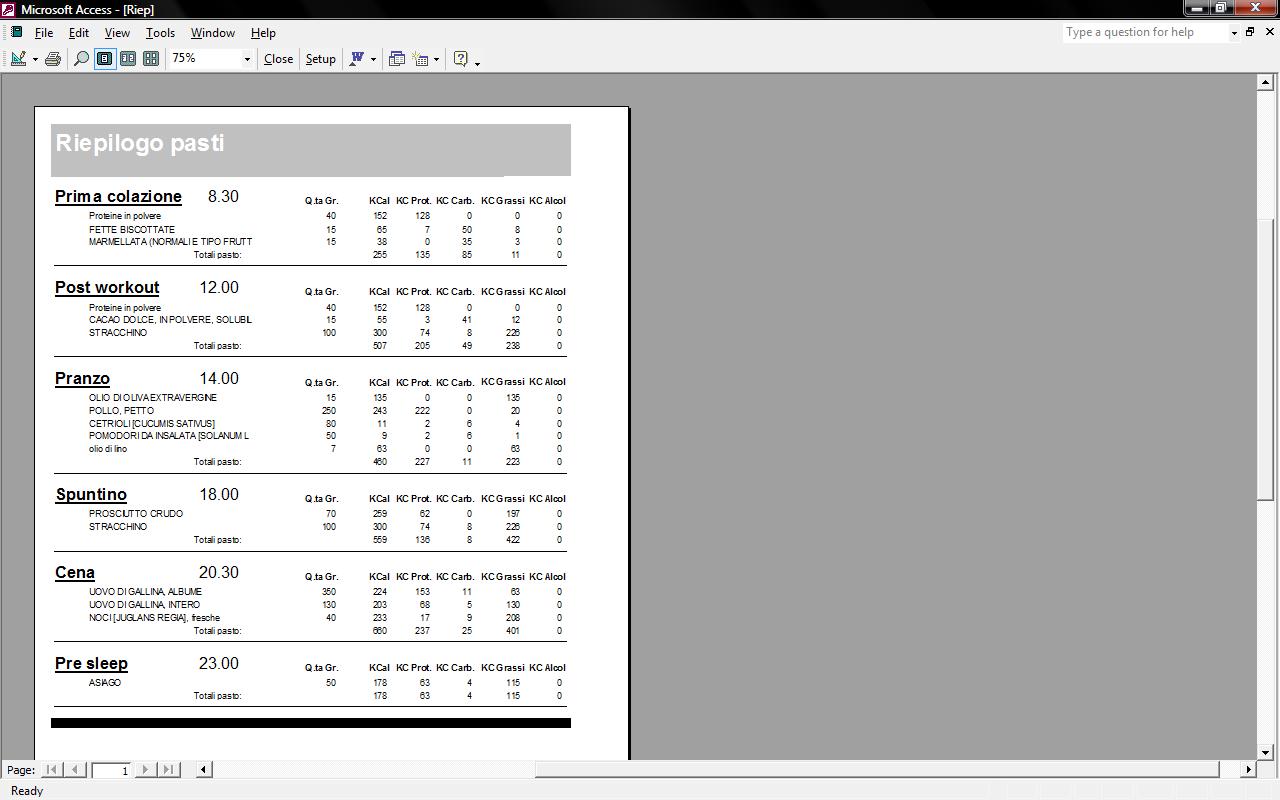Go to next page arrow
Viewport: 1280px width, 800px height.
(145, 769)
